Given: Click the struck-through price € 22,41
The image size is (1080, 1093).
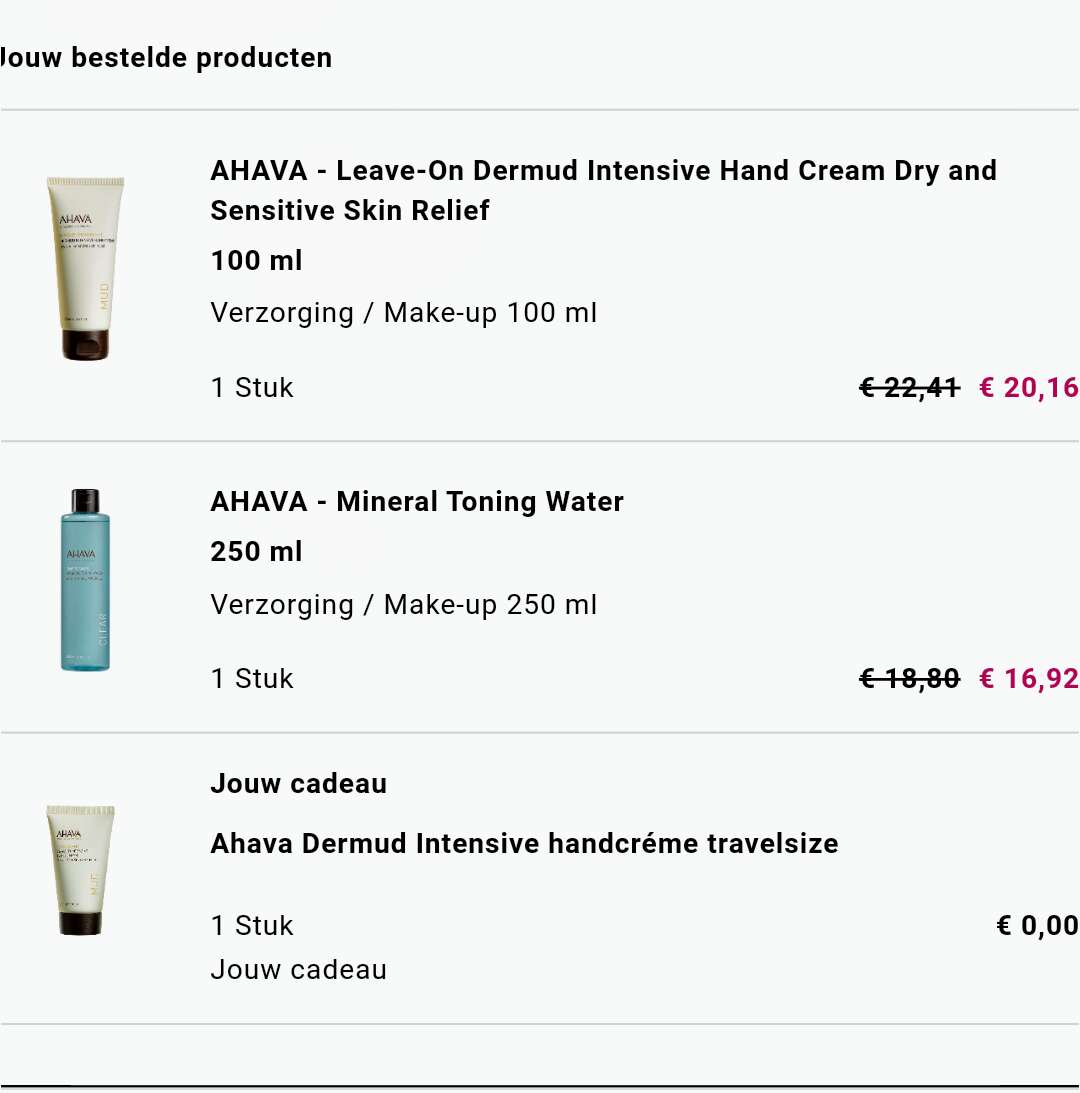Looking at the screenshot, I should tap(910, 388).
